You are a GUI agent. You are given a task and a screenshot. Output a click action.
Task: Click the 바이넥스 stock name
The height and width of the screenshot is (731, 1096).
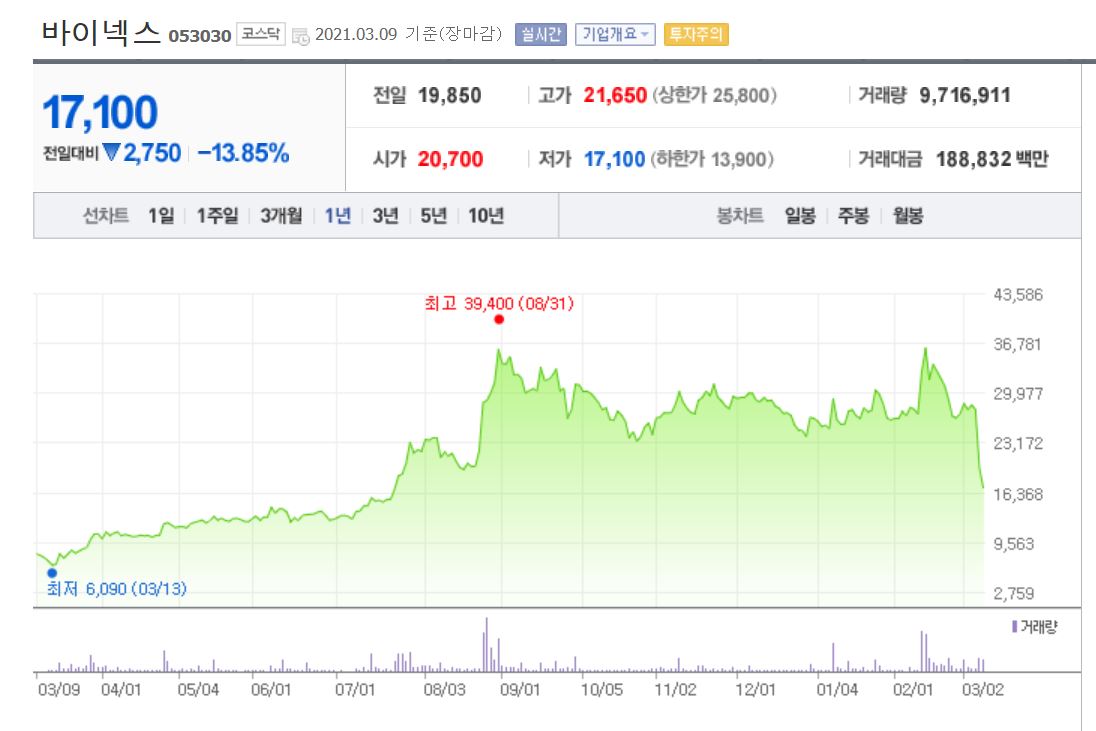(101, 32)
